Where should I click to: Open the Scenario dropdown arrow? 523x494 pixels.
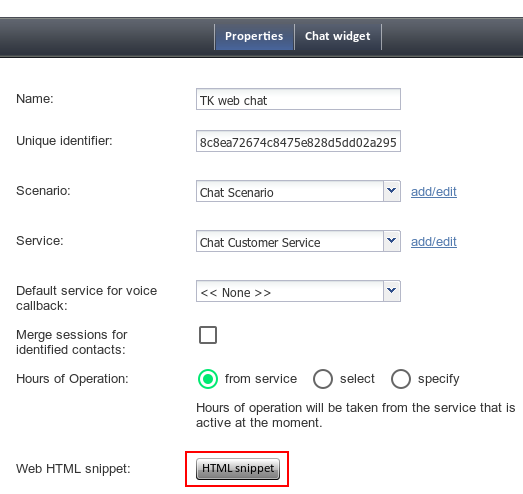[392, 191]
